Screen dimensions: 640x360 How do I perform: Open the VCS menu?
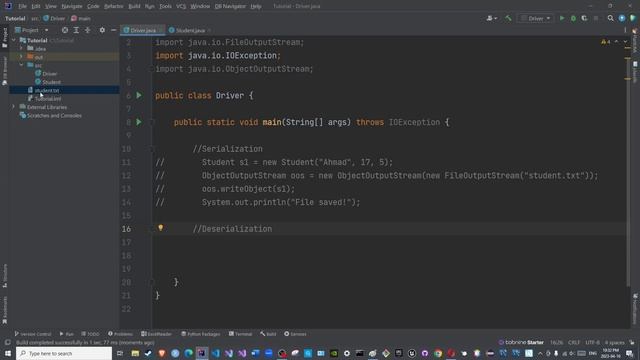coord(181,7)
